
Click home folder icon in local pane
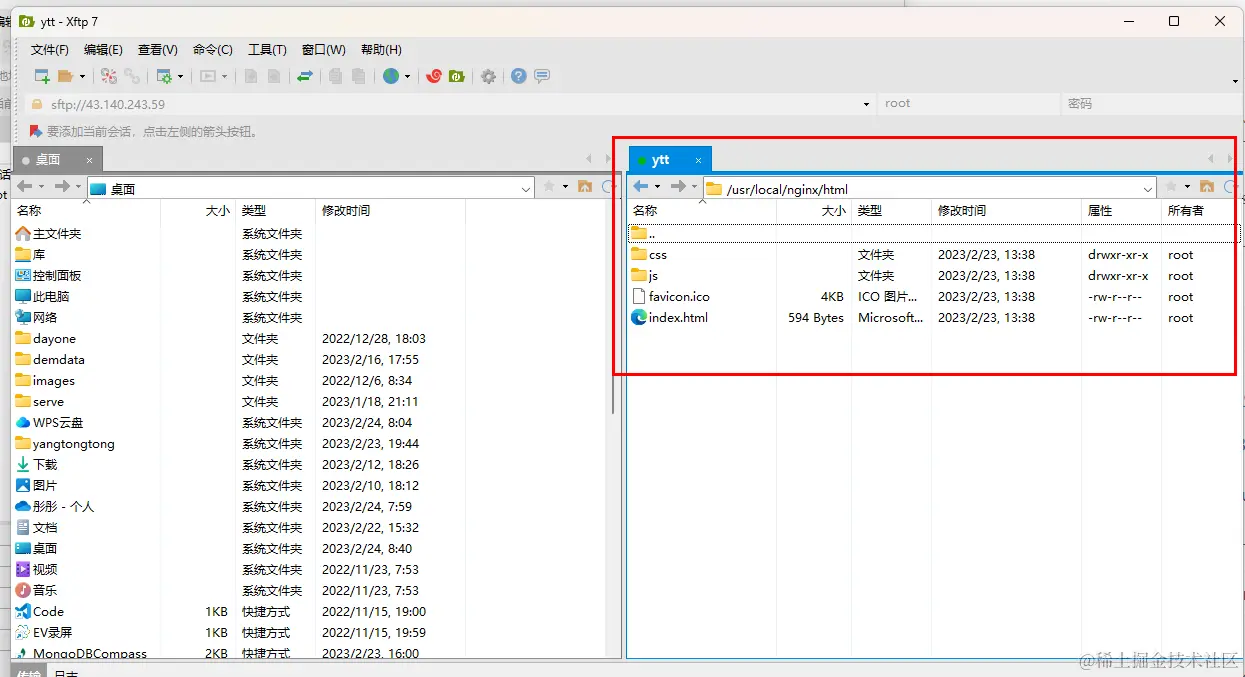(585, 186)
